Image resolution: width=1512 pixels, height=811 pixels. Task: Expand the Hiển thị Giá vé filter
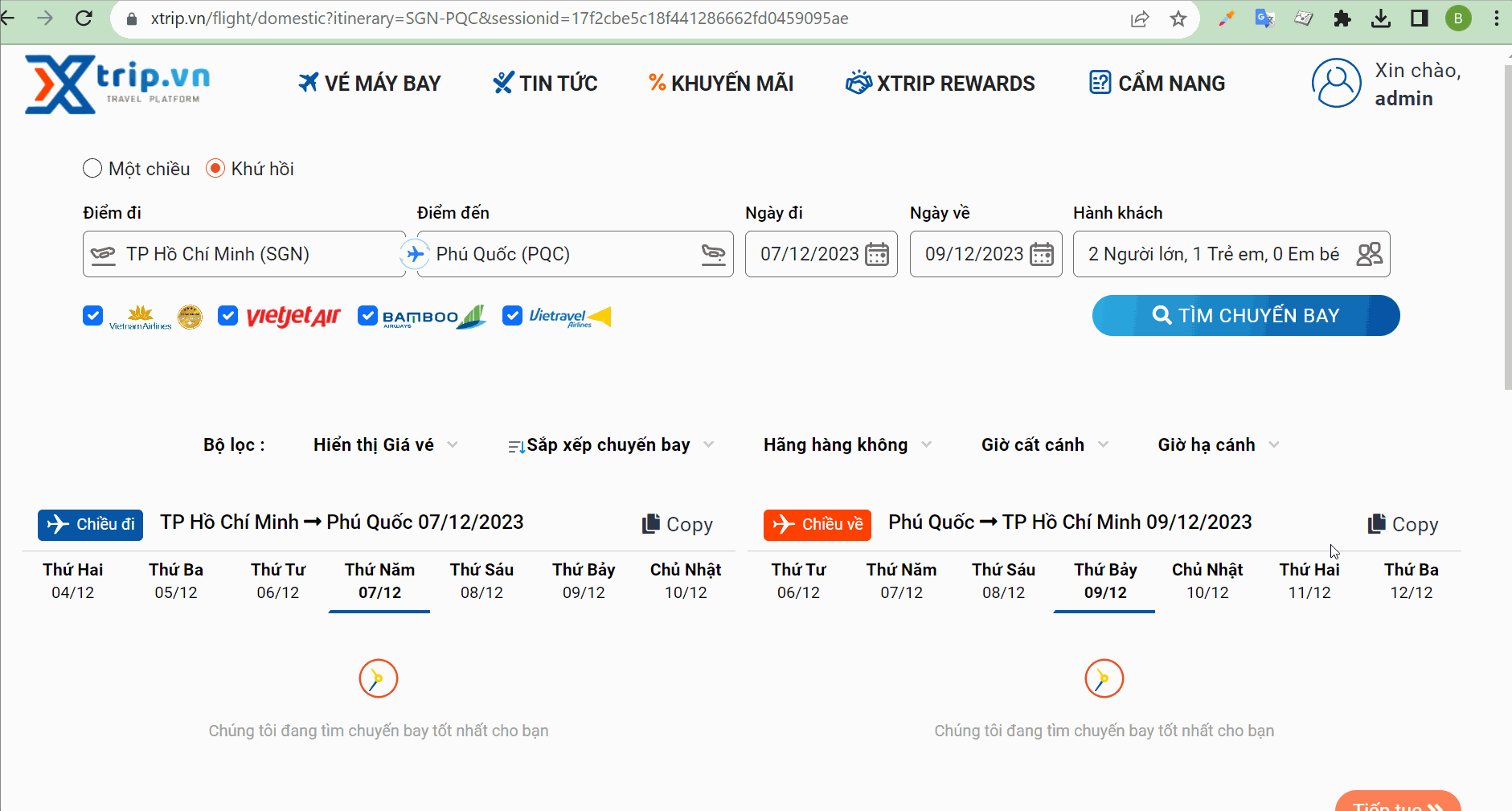click(386, 444)
